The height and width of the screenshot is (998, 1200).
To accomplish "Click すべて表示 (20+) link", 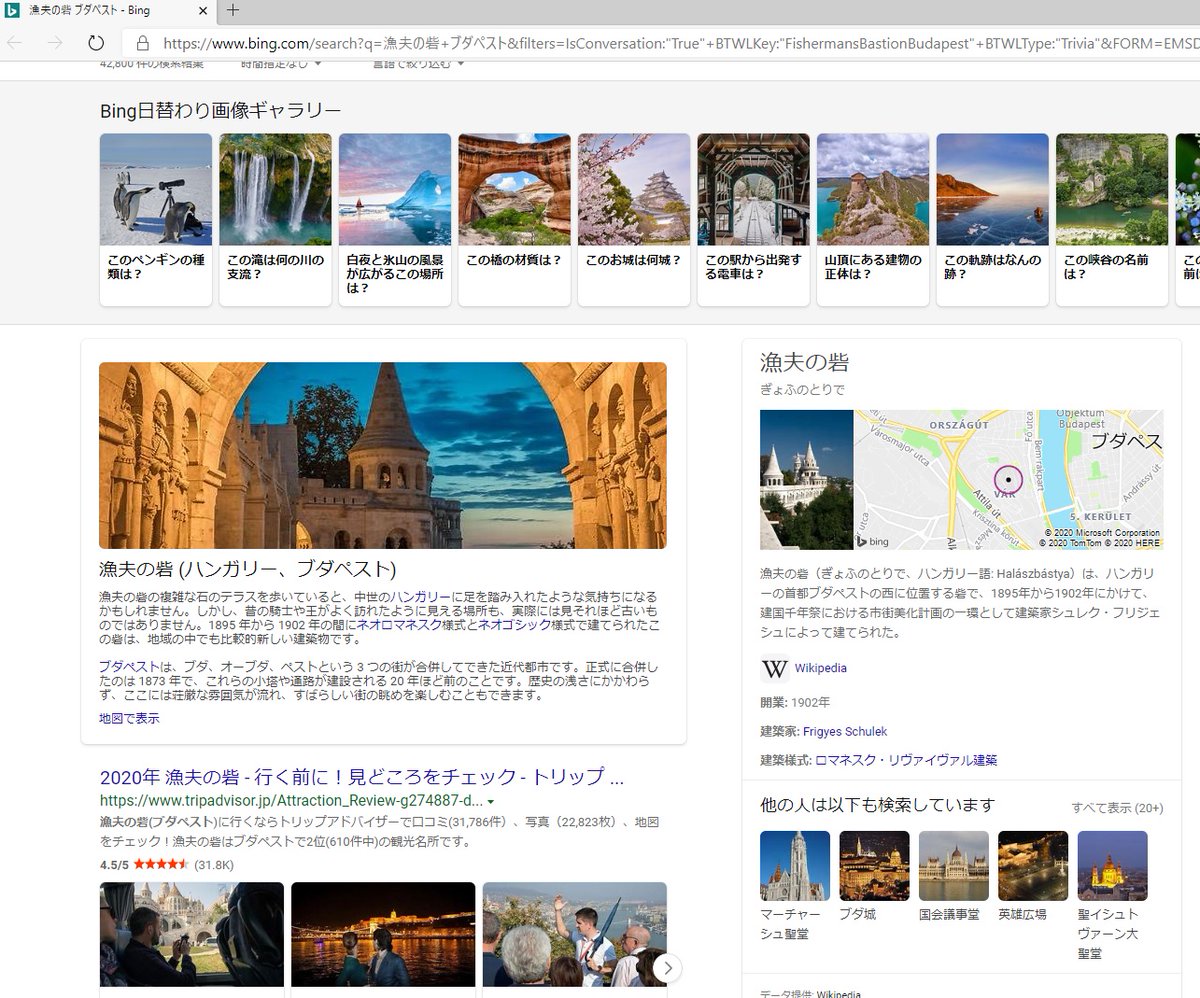I will click(1117, 807).
